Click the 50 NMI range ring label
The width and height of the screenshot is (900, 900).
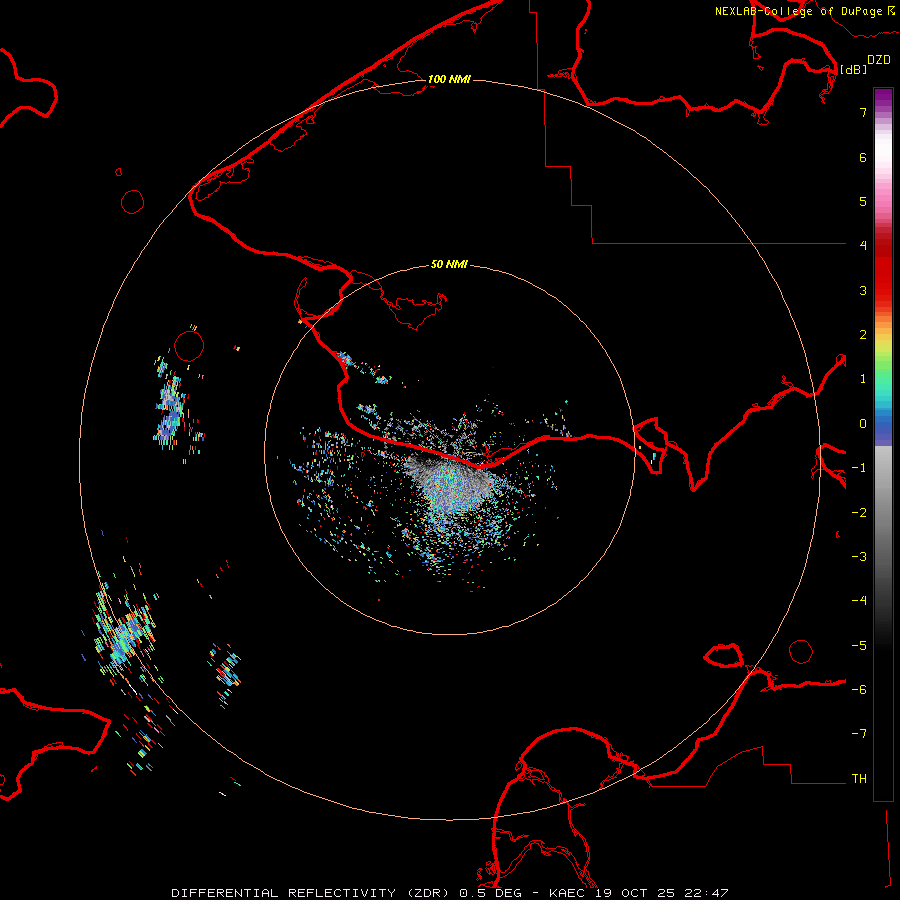click(449, 264)
